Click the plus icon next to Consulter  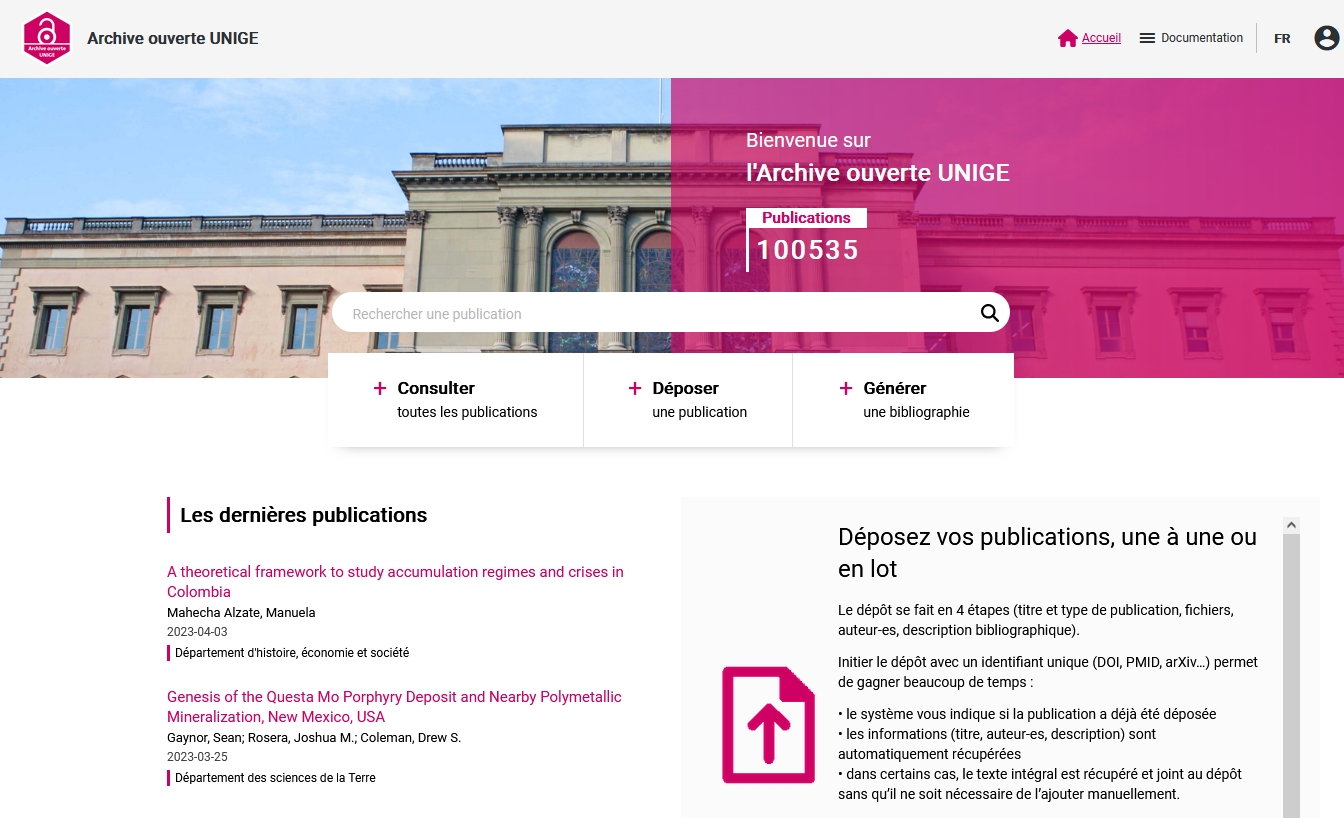(380, 388)
